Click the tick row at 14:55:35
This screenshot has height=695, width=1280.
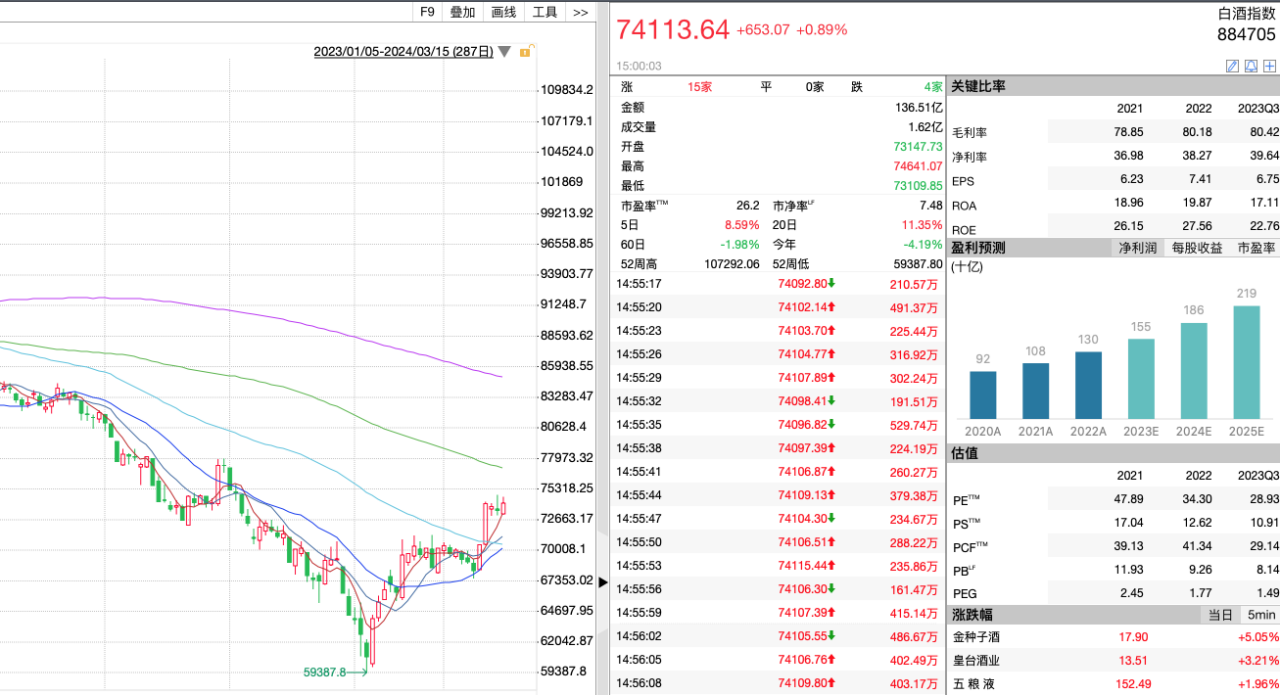778,424
